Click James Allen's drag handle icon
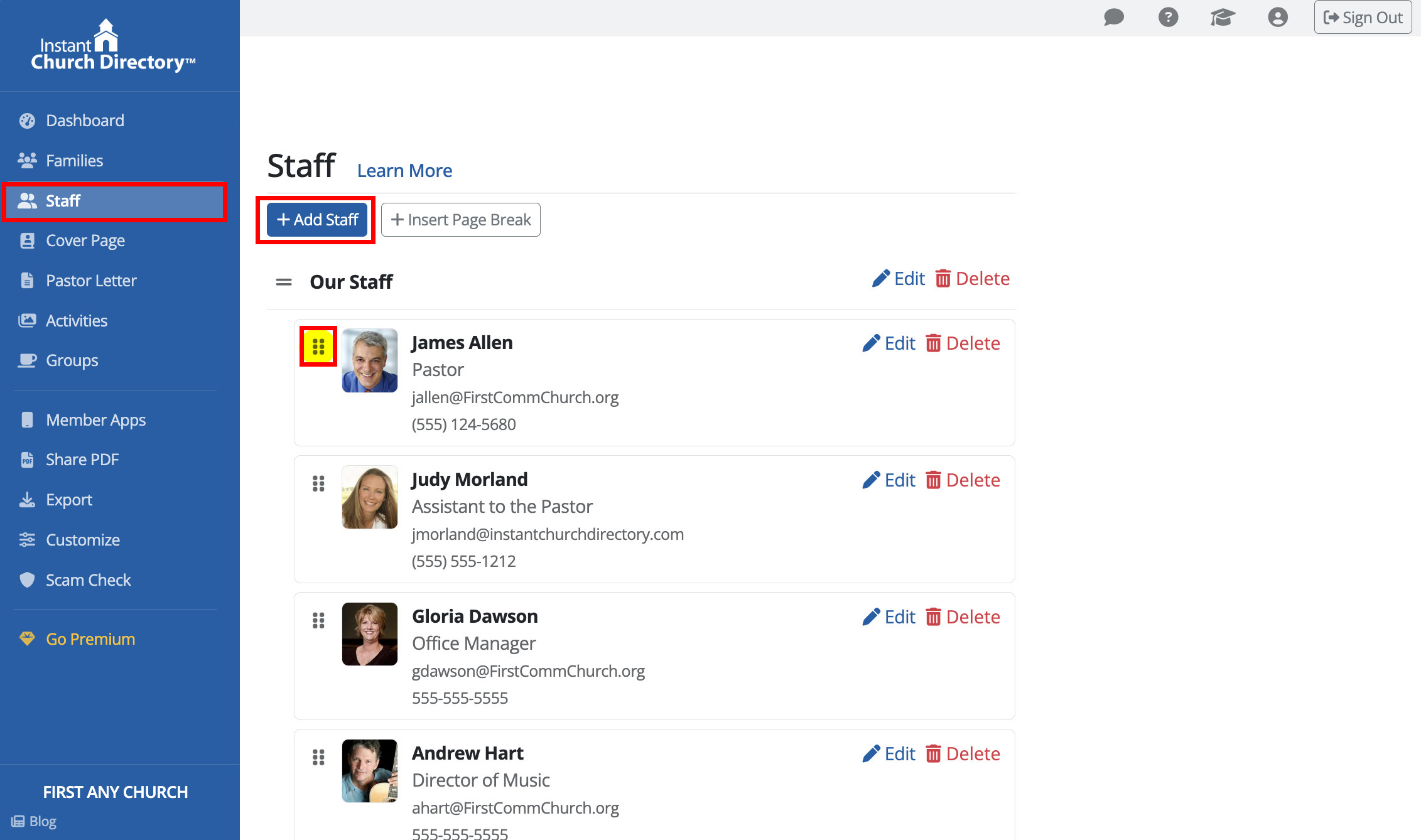Image resolution: width=1421 pixels, height=840 pixels. pyautogui.click(x=318, y=347)
